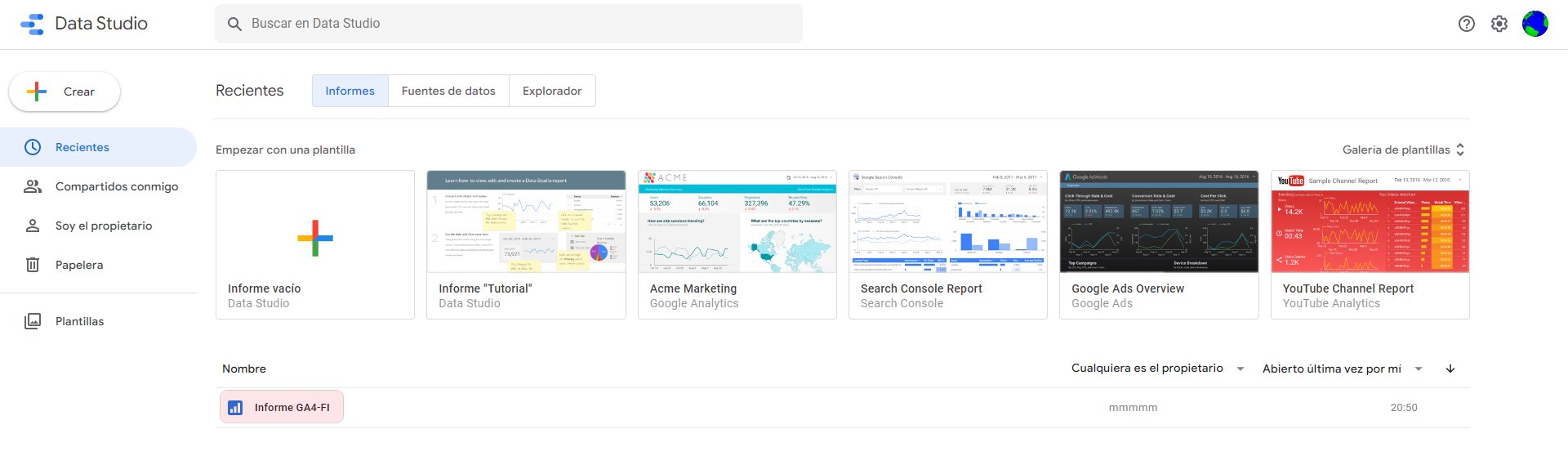Open the Abierto última vez por mí dropdown
Viewport: 1568px width, 474px height.
click(1343, 369)
